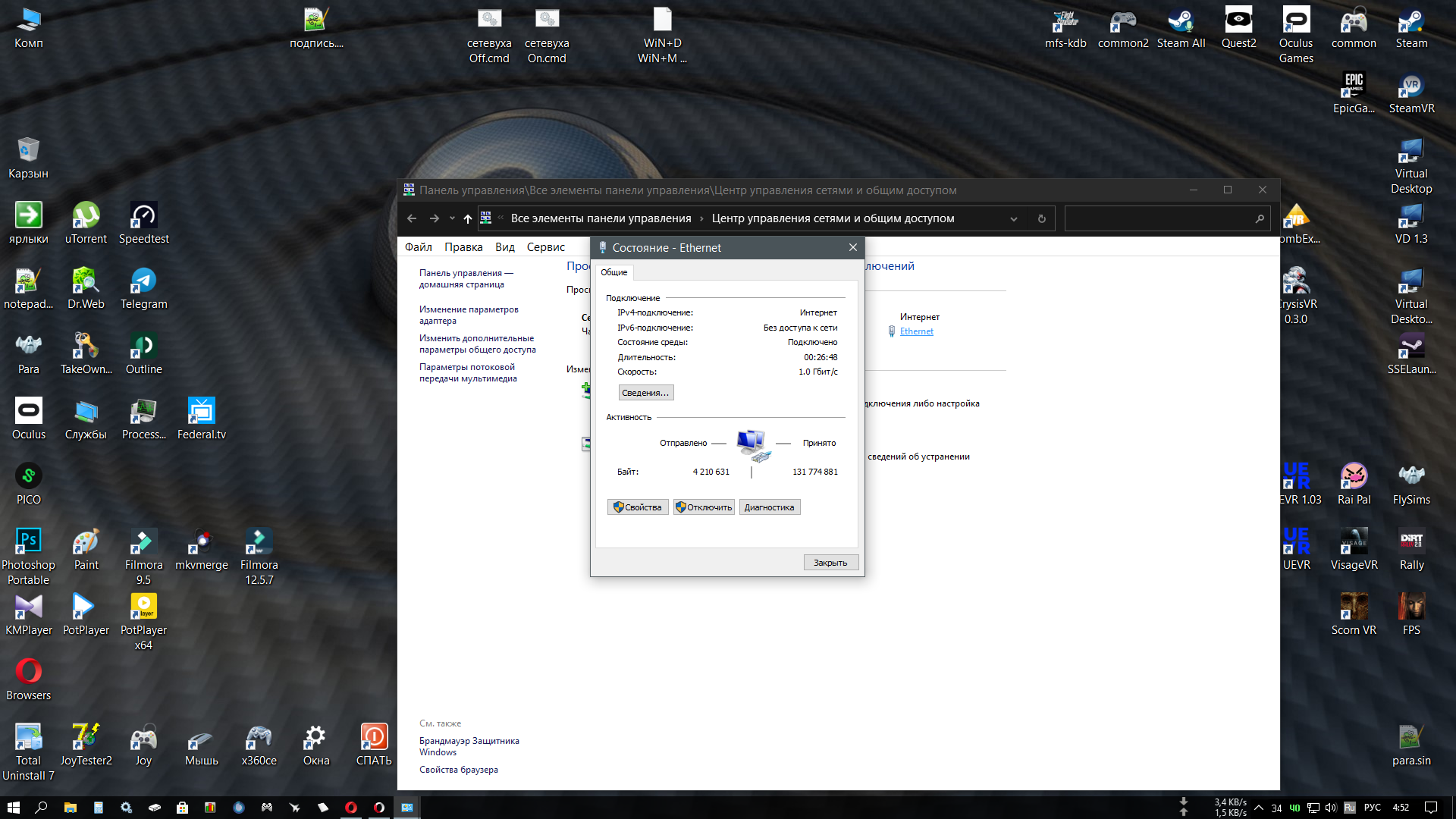Open the Telegram desktop shortcut
Viewport: 1456px width, 819px height.
[143, 281]
